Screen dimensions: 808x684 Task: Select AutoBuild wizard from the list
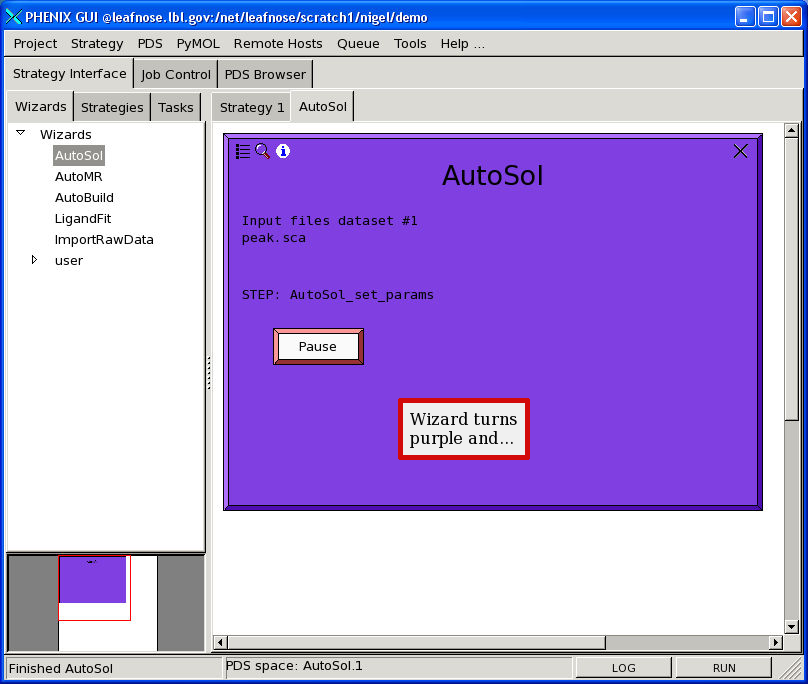84,198
